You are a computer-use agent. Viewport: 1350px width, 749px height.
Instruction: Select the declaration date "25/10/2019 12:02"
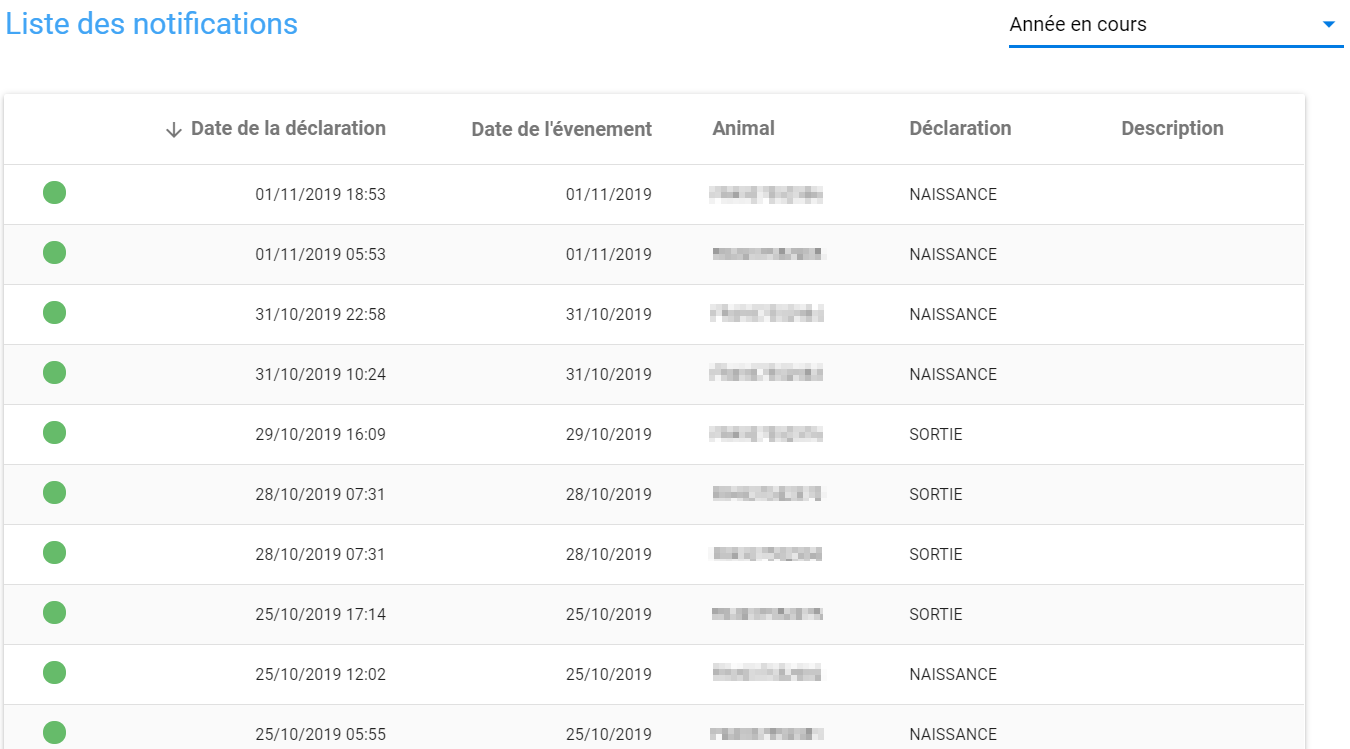coord(321,675)
